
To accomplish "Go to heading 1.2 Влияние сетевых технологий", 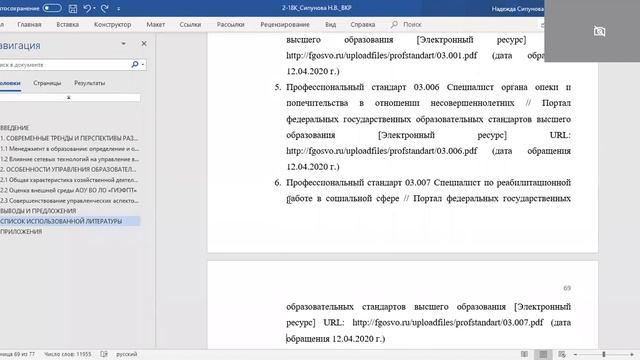I will pos(69,159).
